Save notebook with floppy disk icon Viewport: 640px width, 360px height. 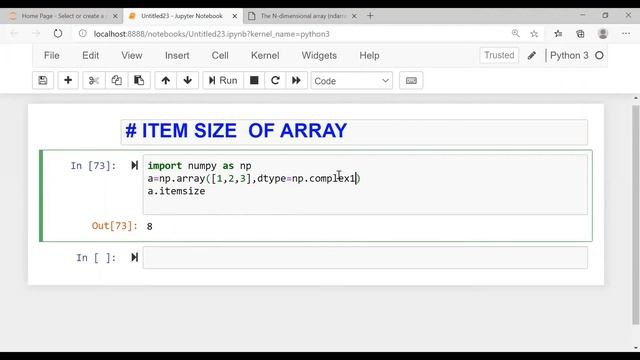coord(43,80)
